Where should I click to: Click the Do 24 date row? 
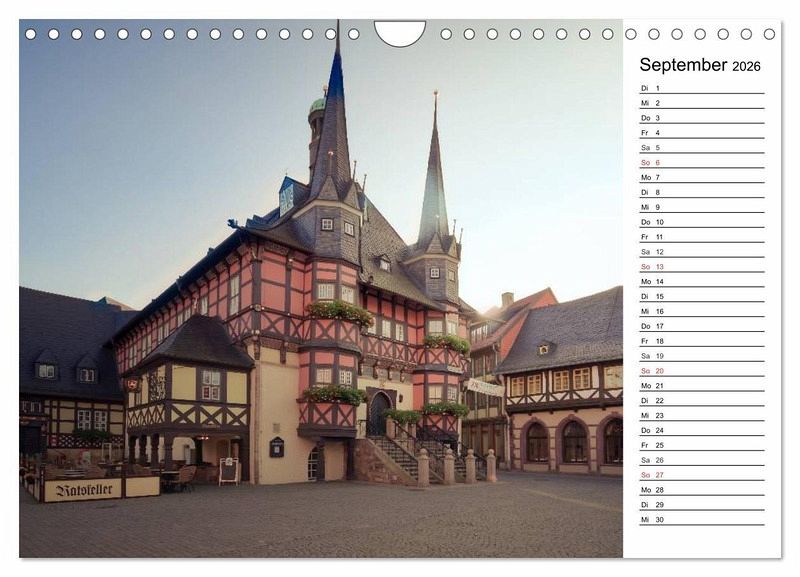click(x=701, y=430)
